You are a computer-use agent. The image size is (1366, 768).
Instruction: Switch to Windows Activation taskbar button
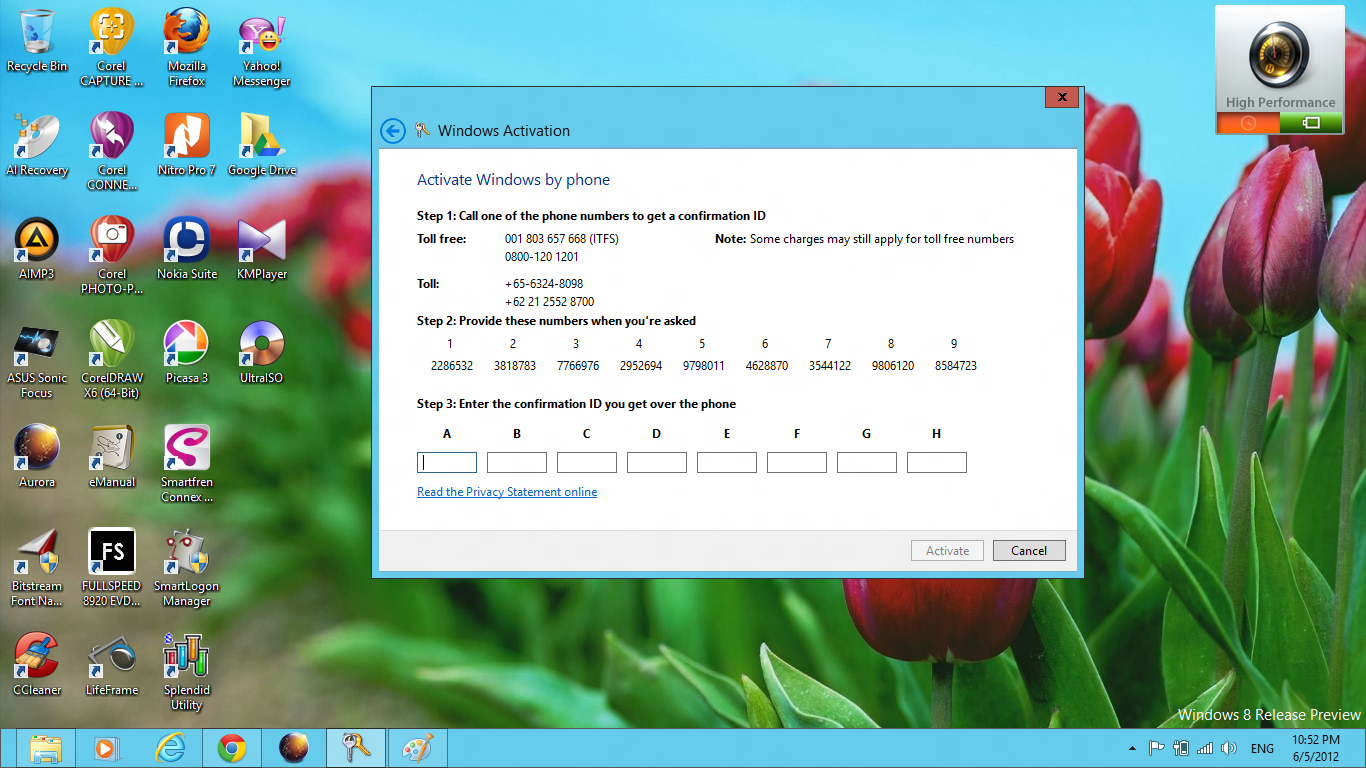point(355,748)
